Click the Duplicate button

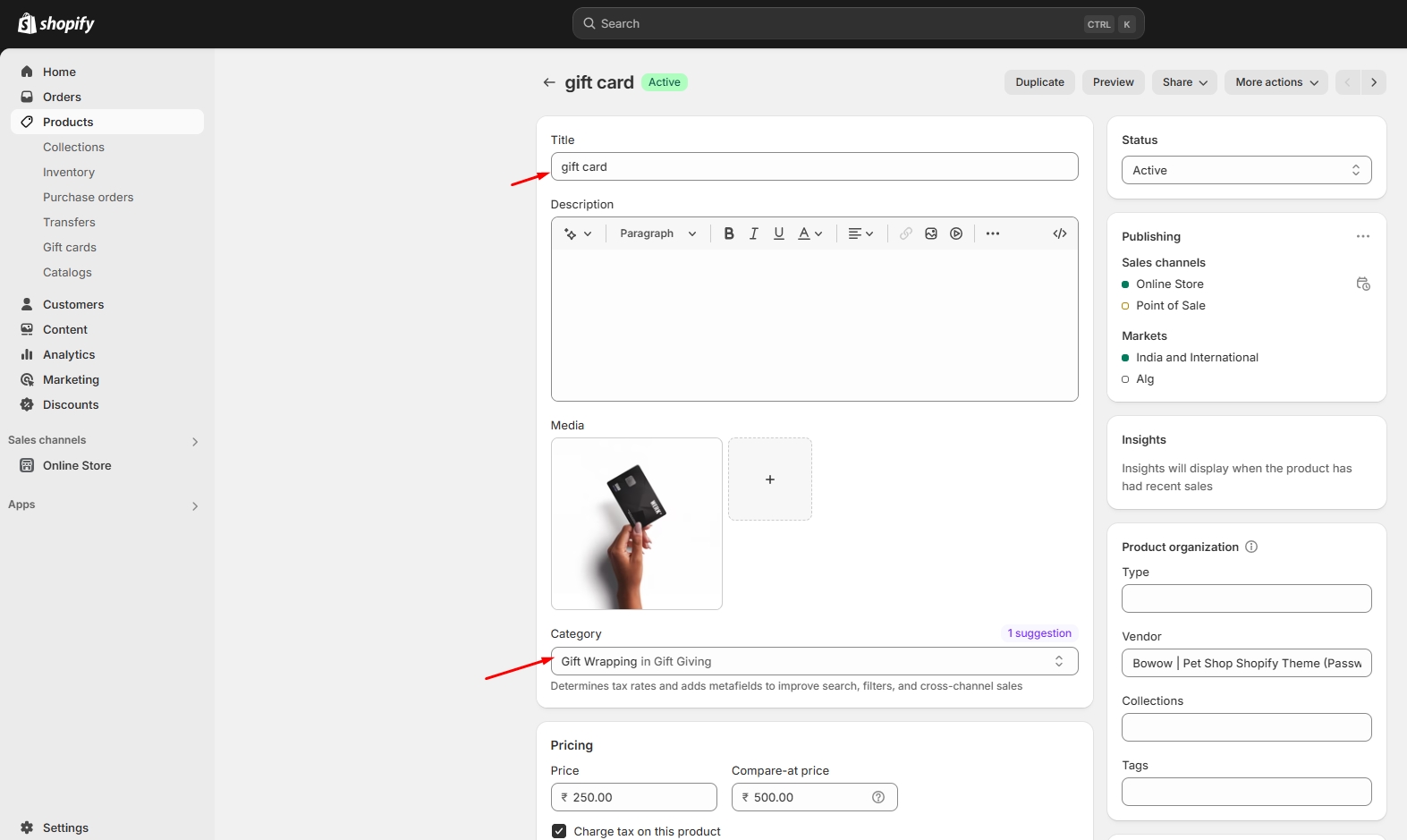(1039, 82)
